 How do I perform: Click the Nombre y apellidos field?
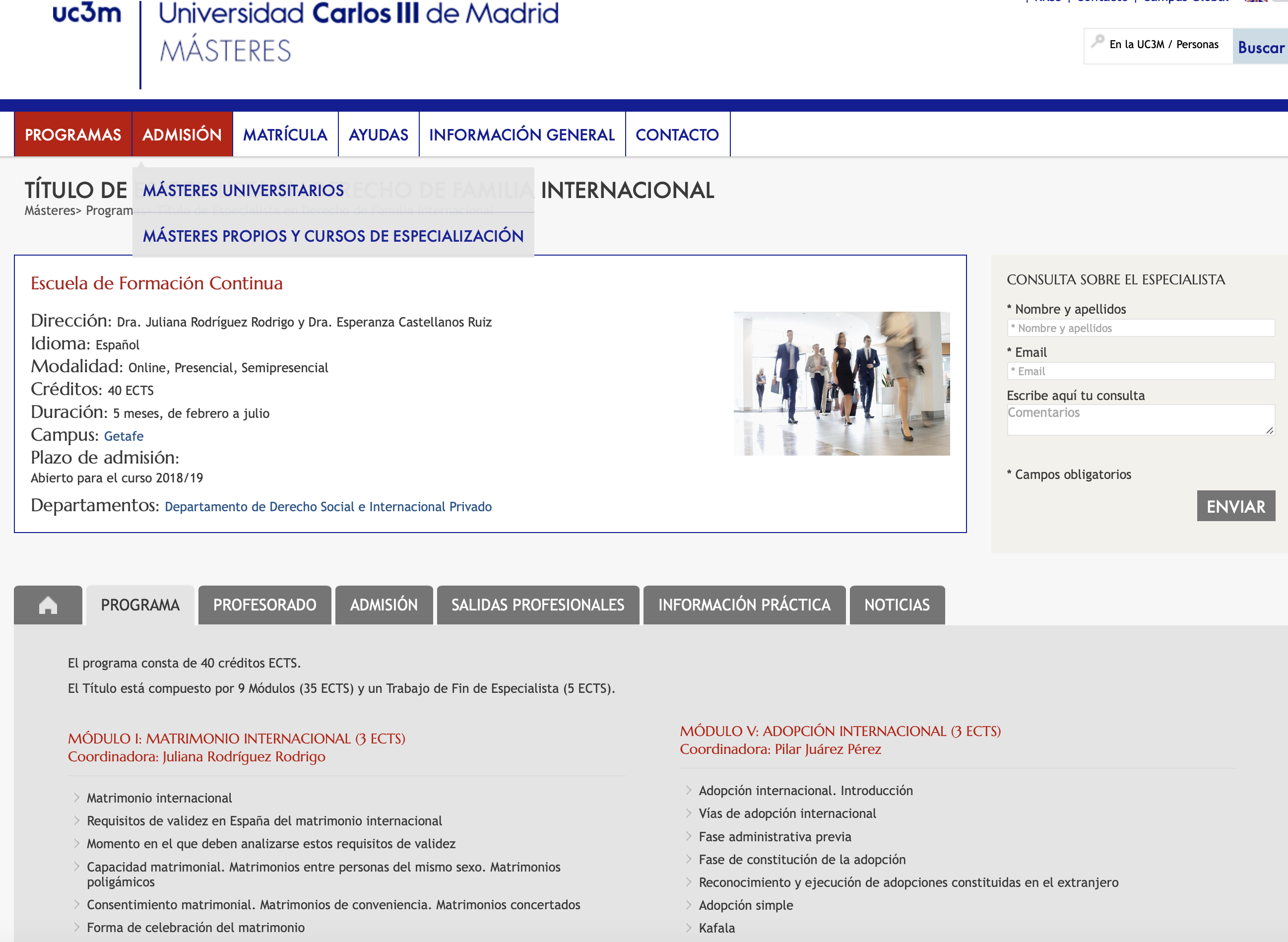click(1140, 328)
